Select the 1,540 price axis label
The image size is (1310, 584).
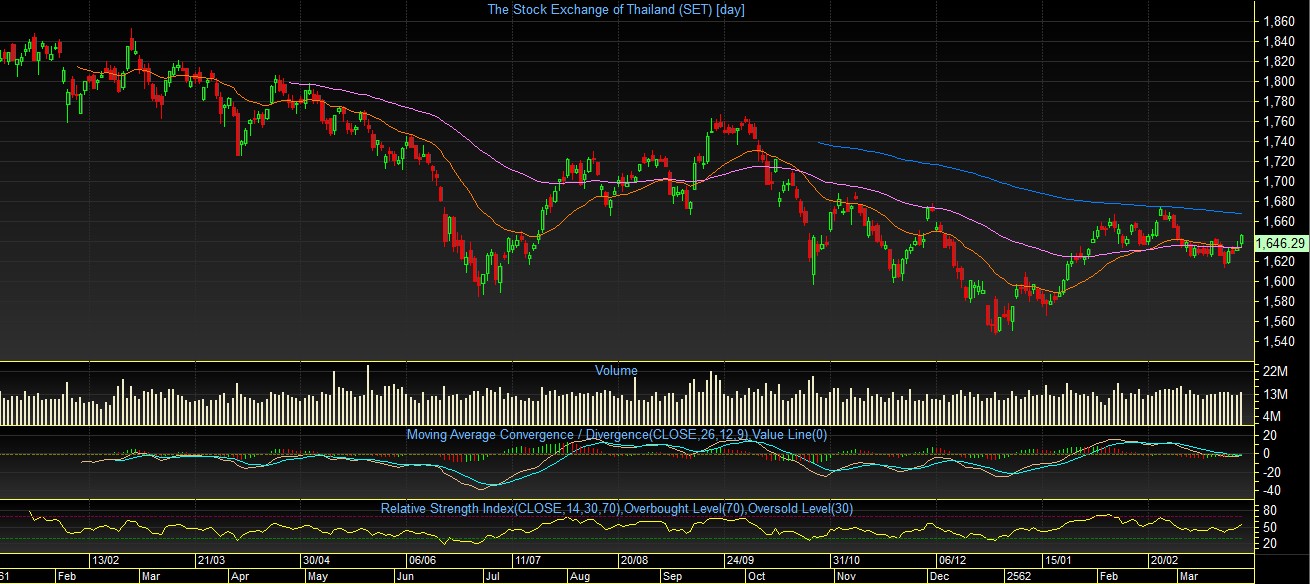pyautogui.click(x=1279, y=341)
